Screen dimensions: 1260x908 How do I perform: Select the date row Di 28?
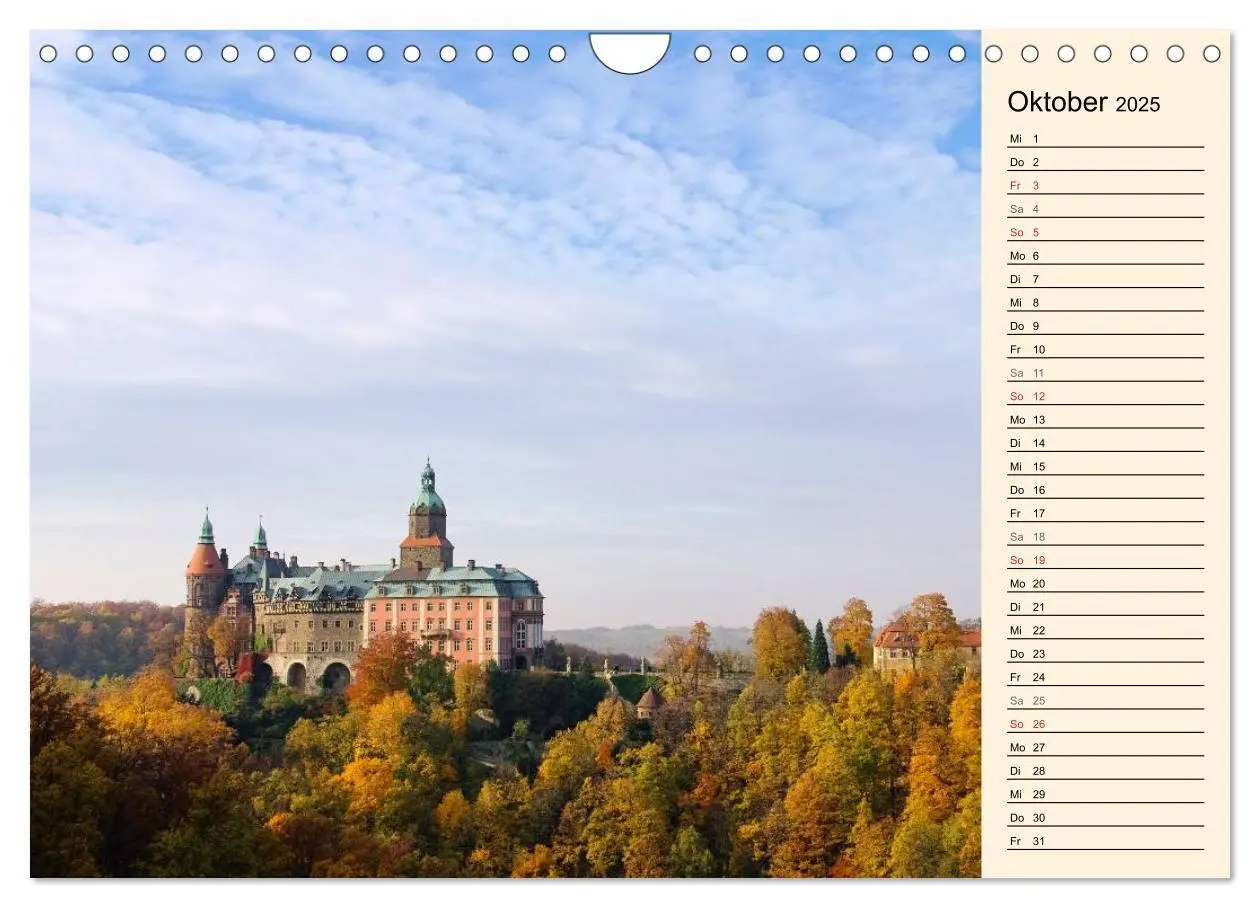[x=1105, y=770]
